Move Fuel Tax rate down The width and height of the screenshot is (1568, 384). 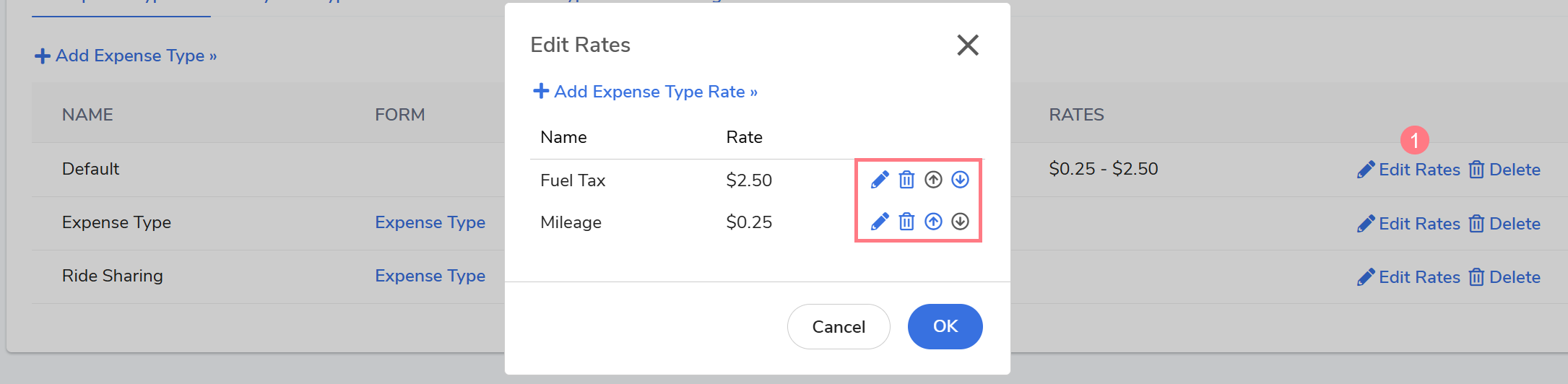(960, 180)
